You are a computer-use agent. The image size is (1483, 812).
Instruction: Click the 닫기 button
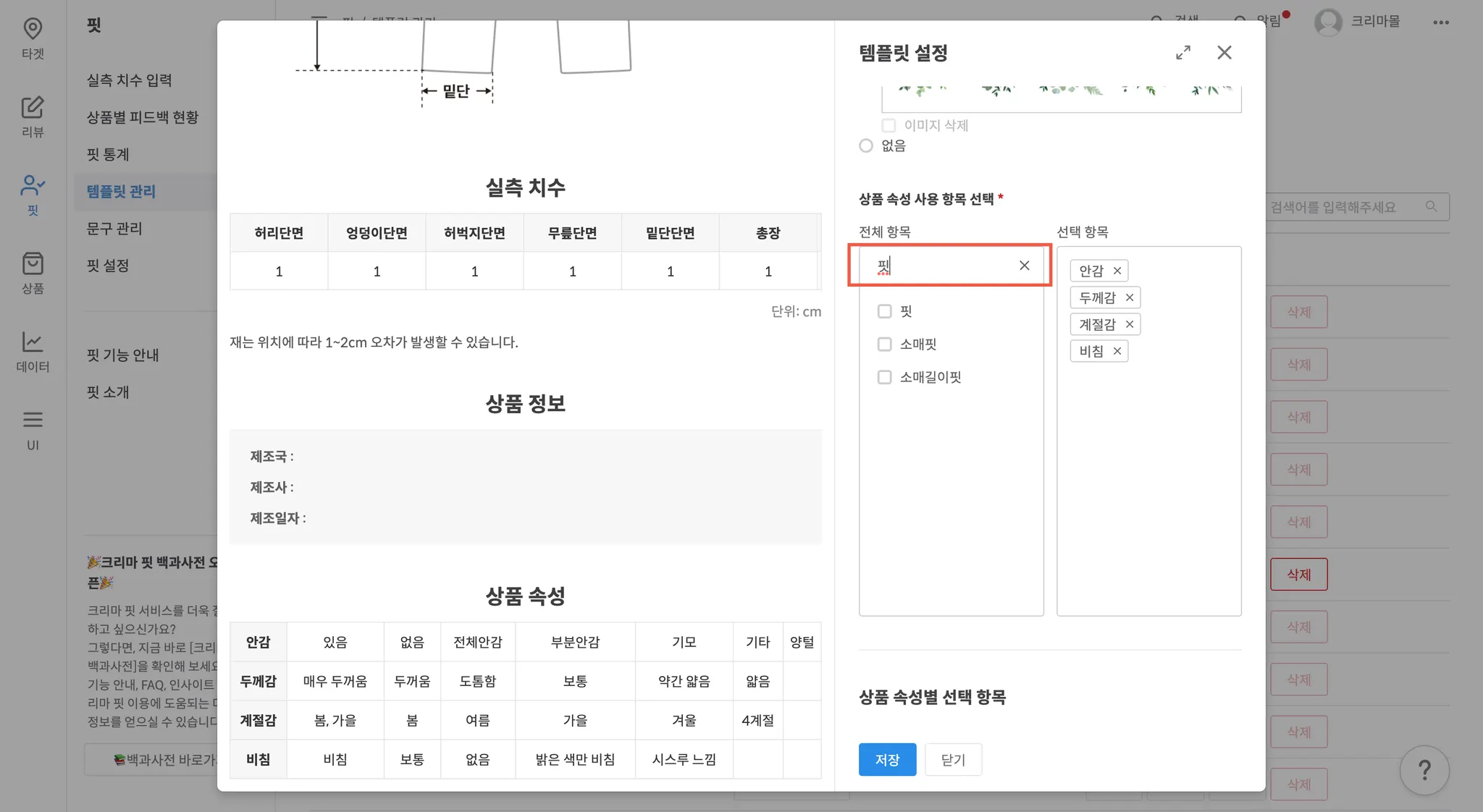(x=953, y=759)
